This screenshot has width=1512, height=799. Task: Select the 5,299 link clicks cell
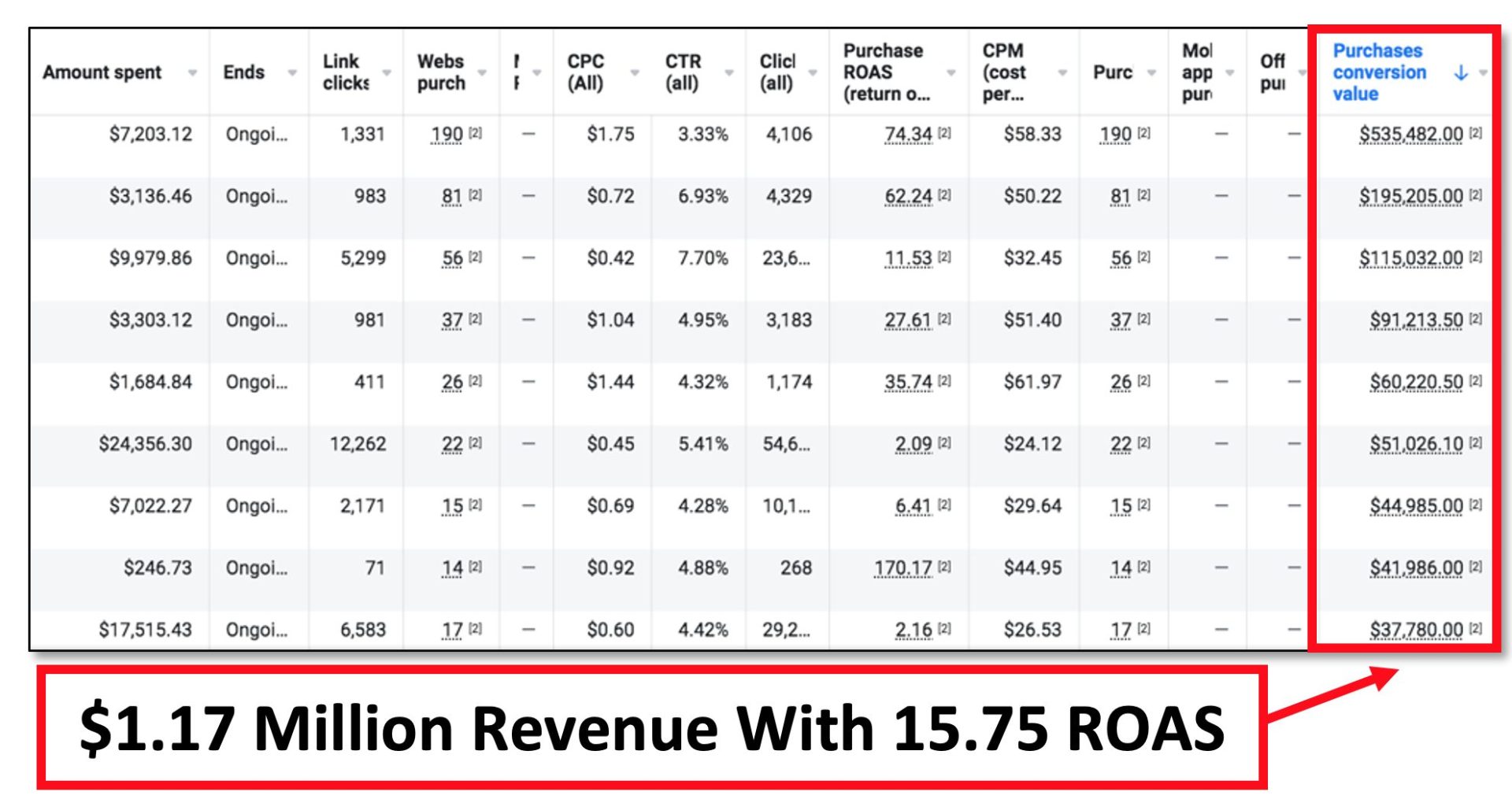[x=363, y=258]
